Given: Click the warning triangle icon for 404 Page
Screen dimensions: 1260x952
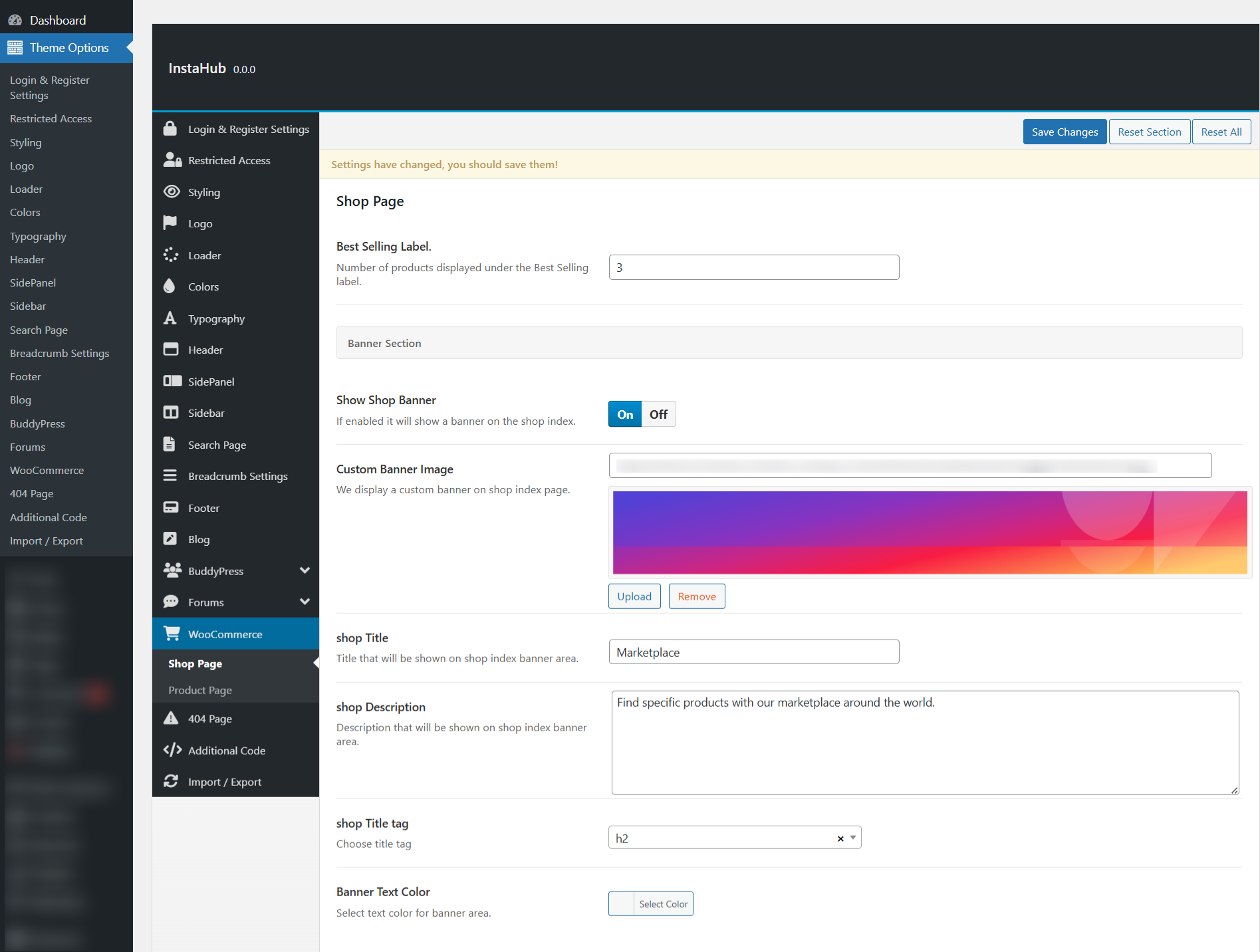Looking at the screenshot, I should pyautogui.click(x=171, y=719).
